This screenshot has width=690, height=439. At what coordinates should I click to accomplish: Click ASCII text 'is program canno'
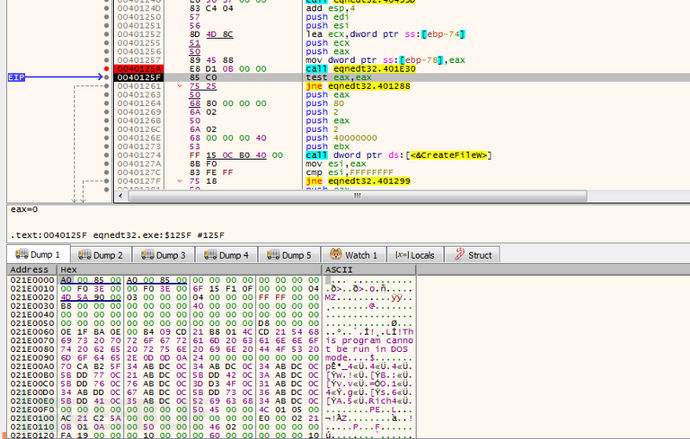[369, 340]
